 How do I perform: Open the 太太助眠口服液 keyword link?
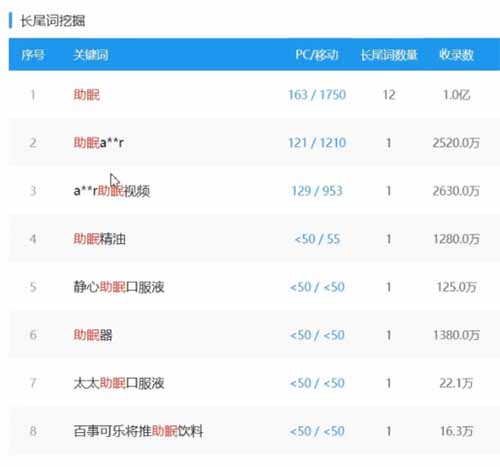coord(119,383)
